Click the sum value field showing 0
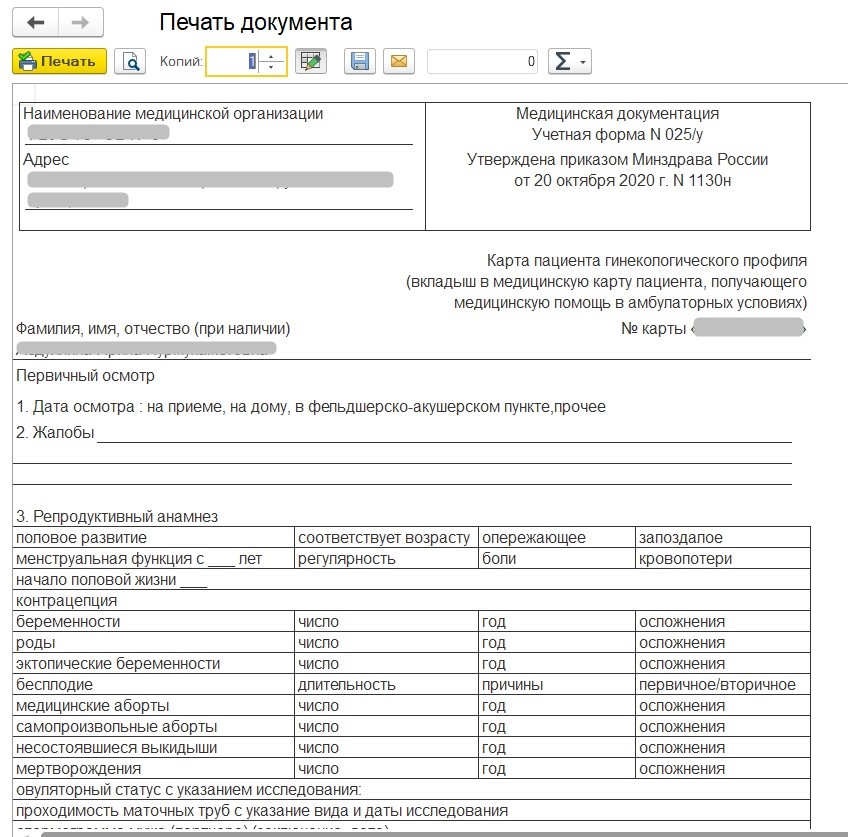 pos(482,62)
